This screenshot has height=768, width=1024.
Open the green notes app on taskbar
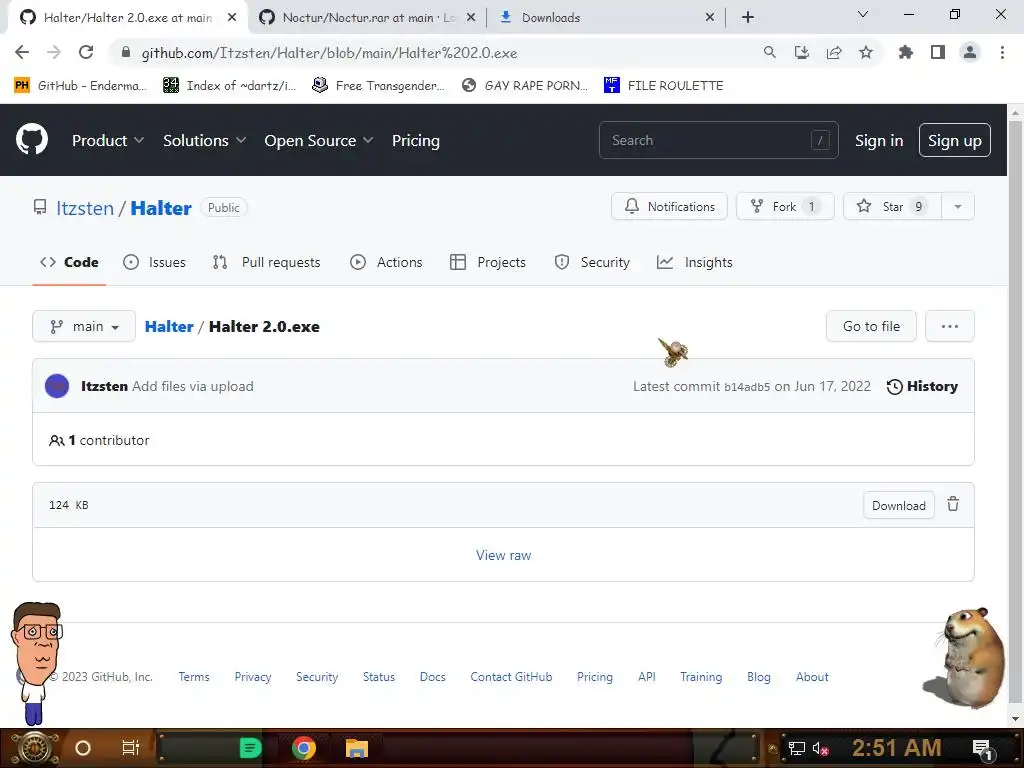[x=250, y=748]
